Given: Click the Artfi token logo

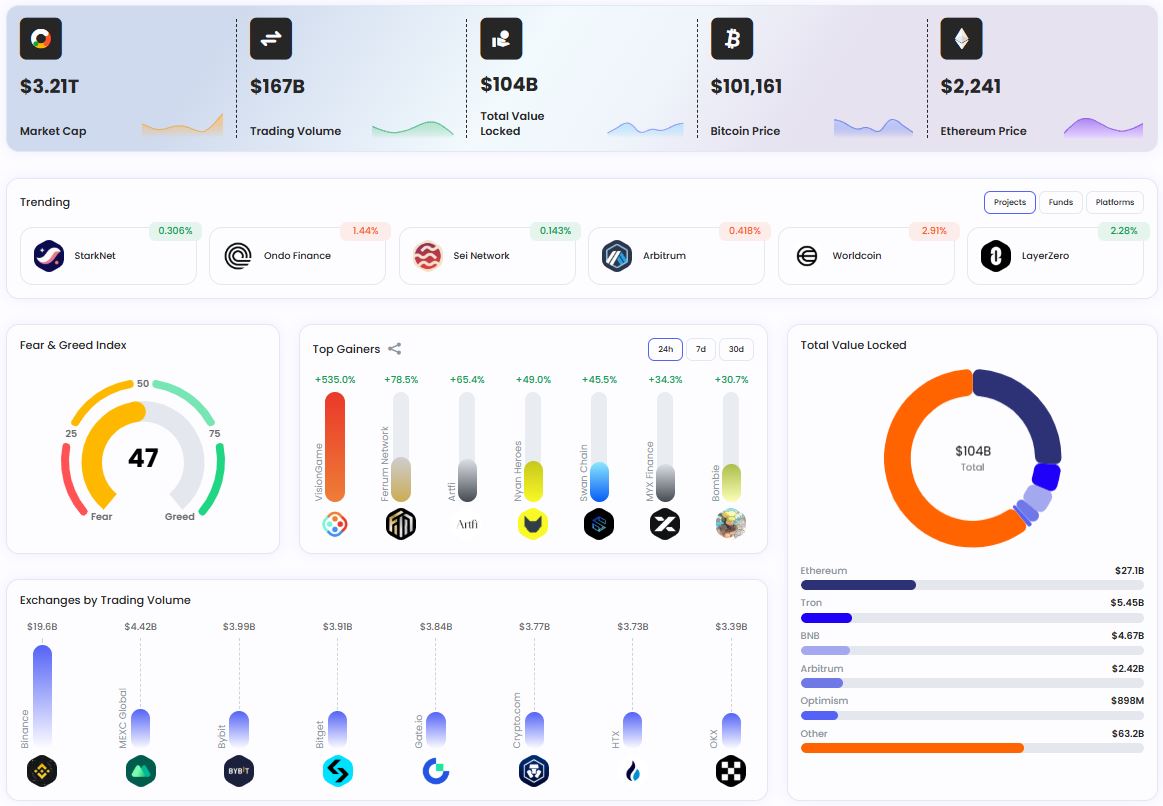Looking at the screenshot, I should 467,524.
